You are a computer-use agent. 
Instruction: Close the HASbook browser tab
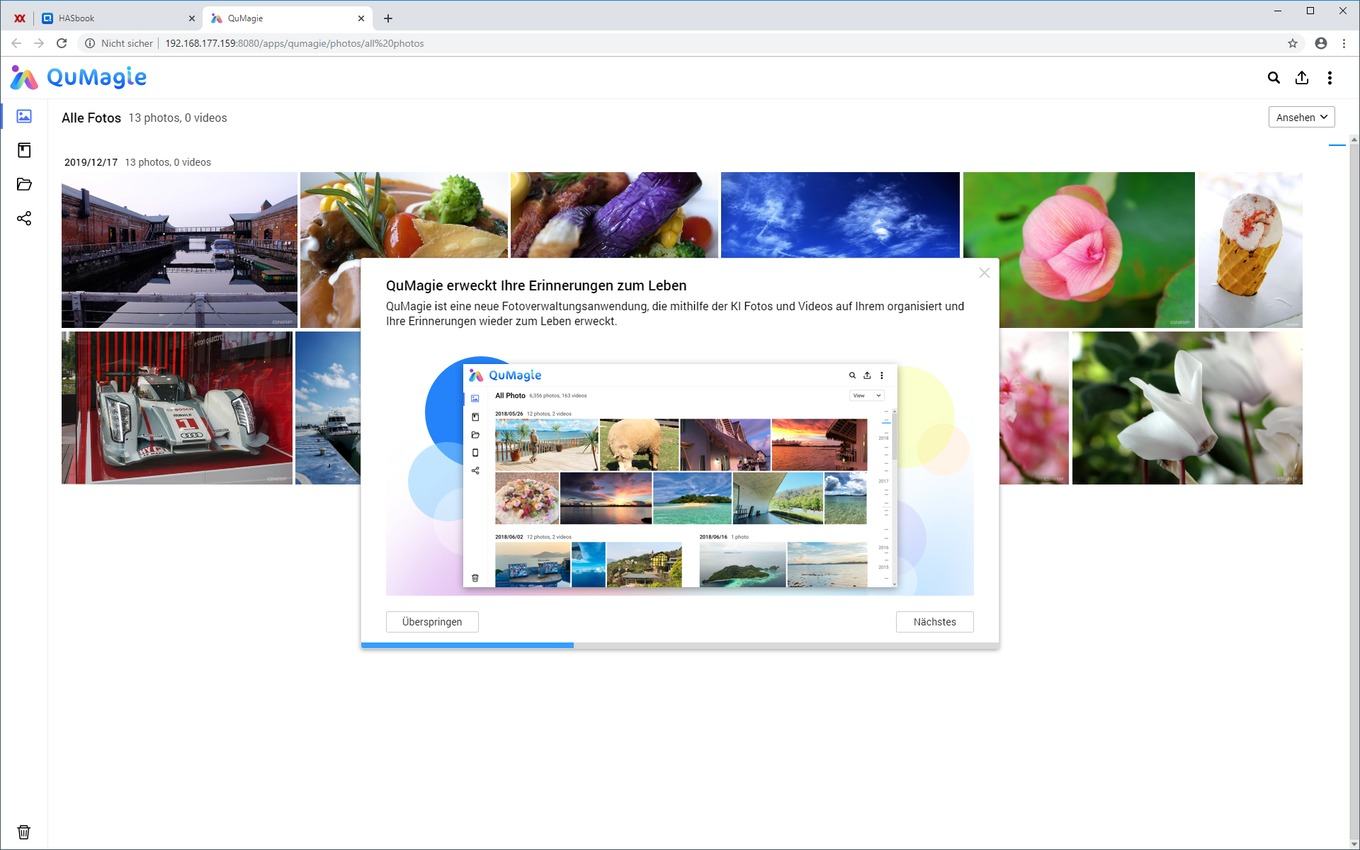coord(192,18)
